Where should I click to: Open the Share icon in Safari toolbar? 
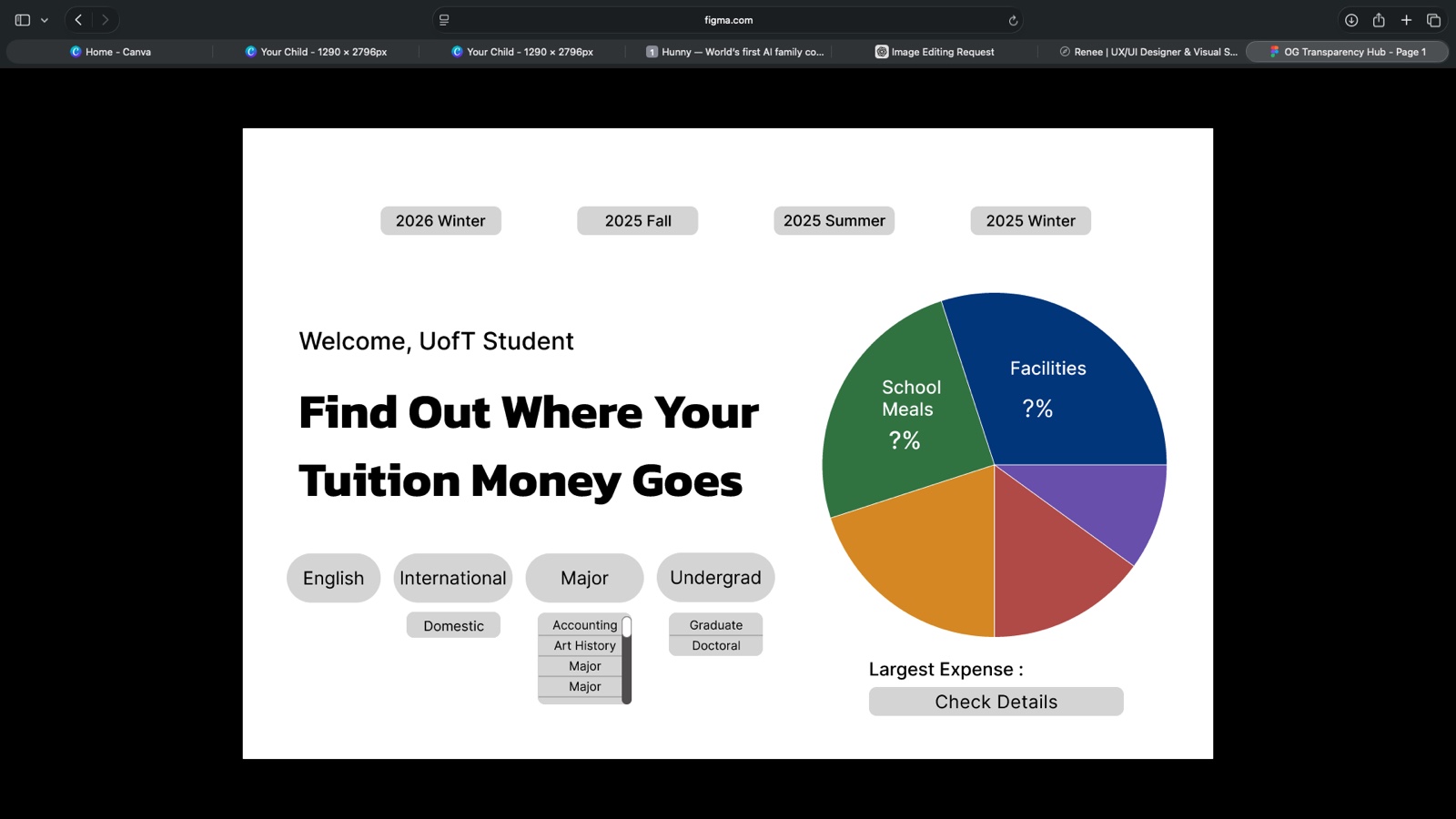1379,20
